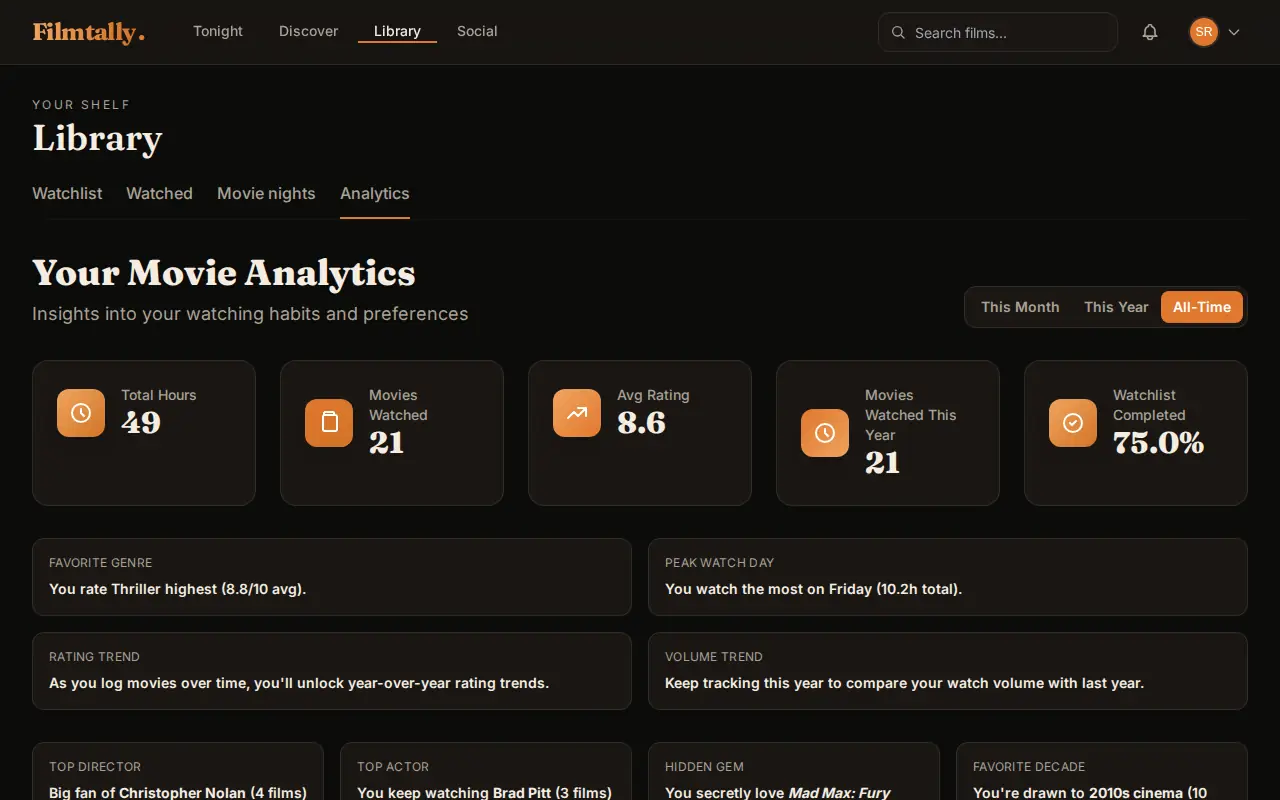Click the Total Hours value 49

point(141,423)
